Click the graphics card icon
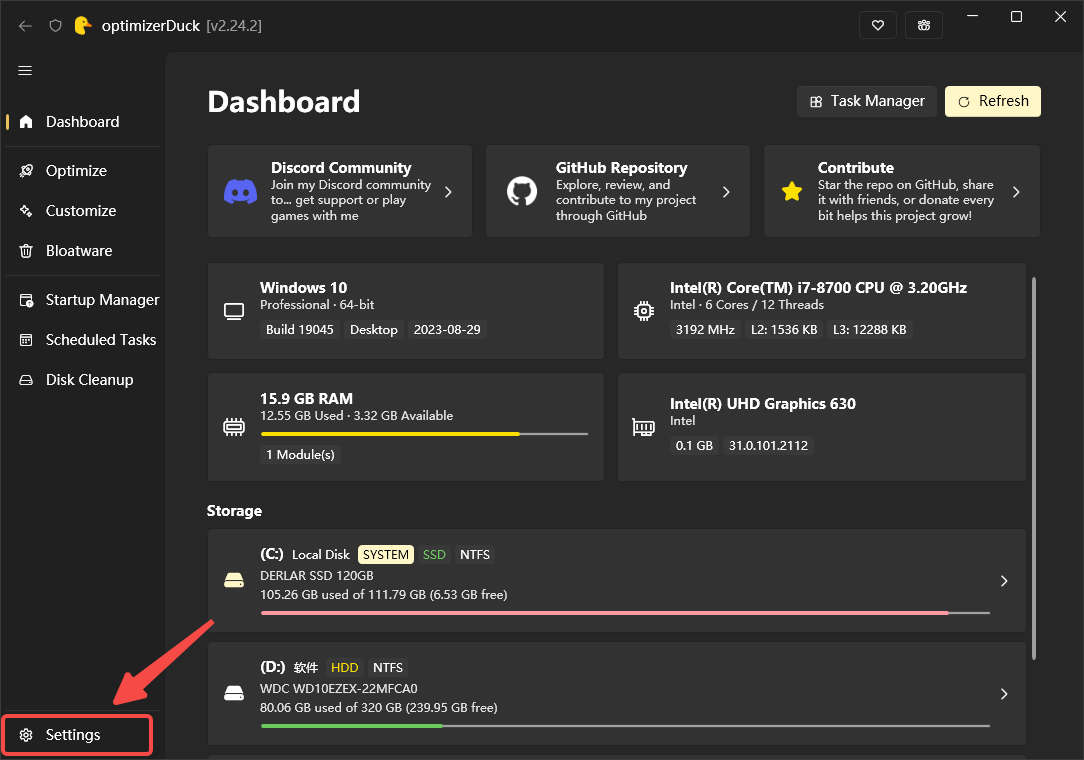The height and width of the screenshot is (760, 1084). (644, 427)
